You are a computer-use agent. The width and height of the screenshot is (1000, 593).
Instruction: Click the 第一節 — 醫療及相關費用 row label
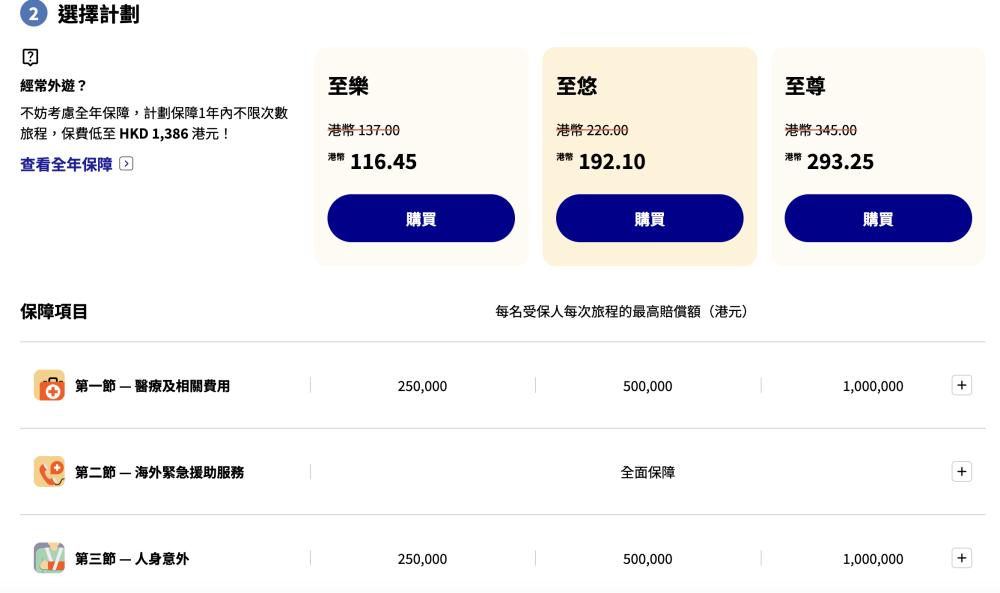click(152, 386)
